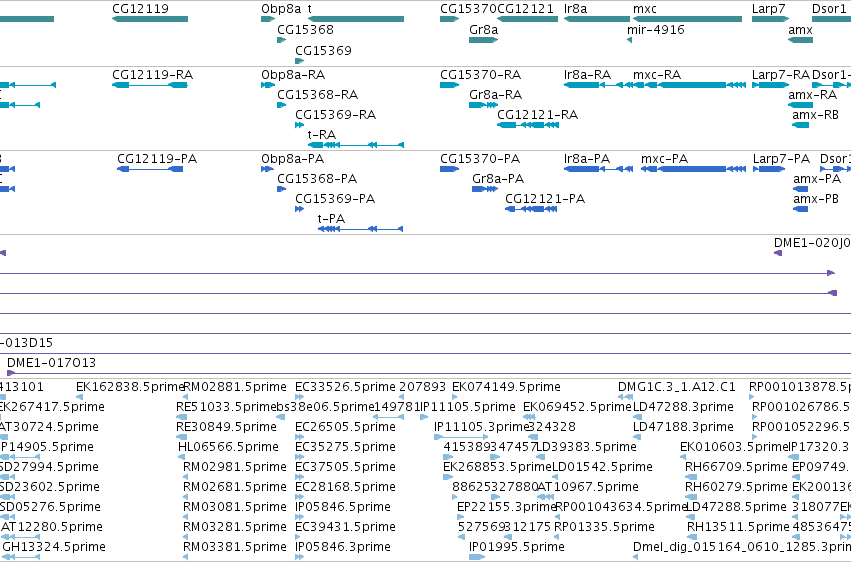Screen dimensions: 851x562
Task: Click the GH13324.5prime EST label
Action: tap(54, 547)
